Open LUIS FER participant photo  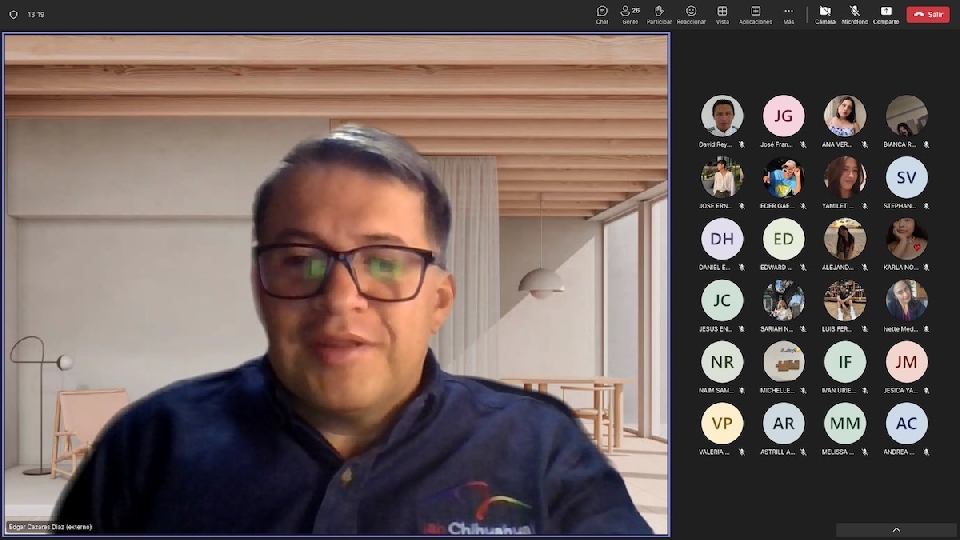coord(845,300)
